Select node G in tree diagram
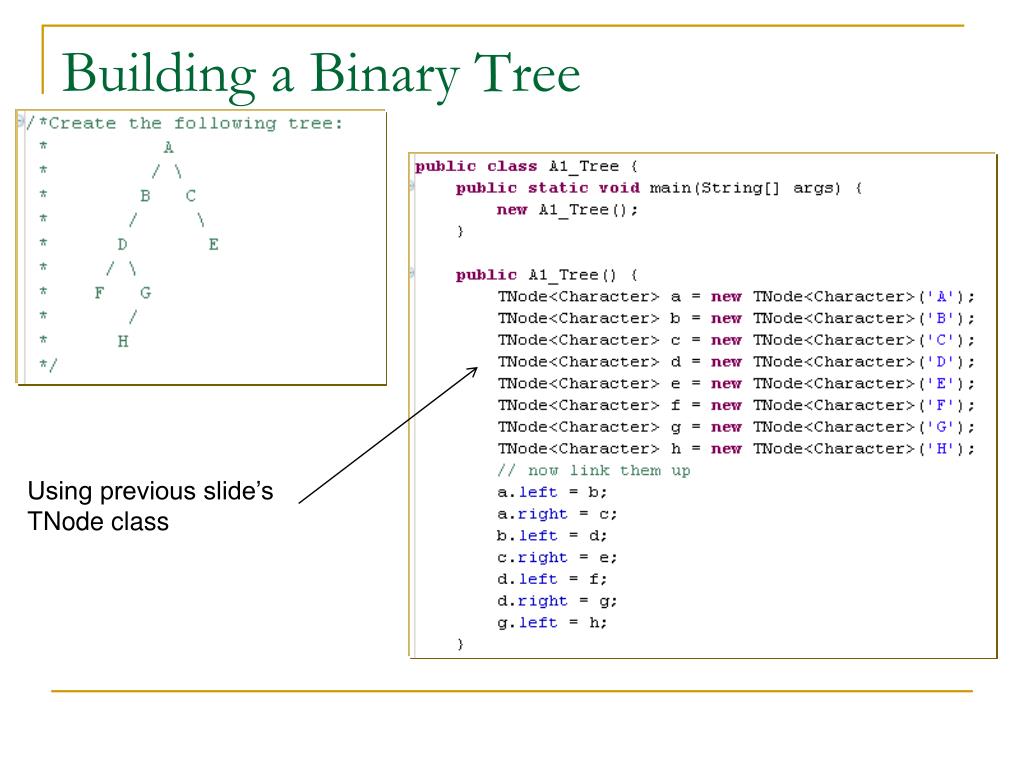Screen dimensions: 1024x768 click(145, 293)
